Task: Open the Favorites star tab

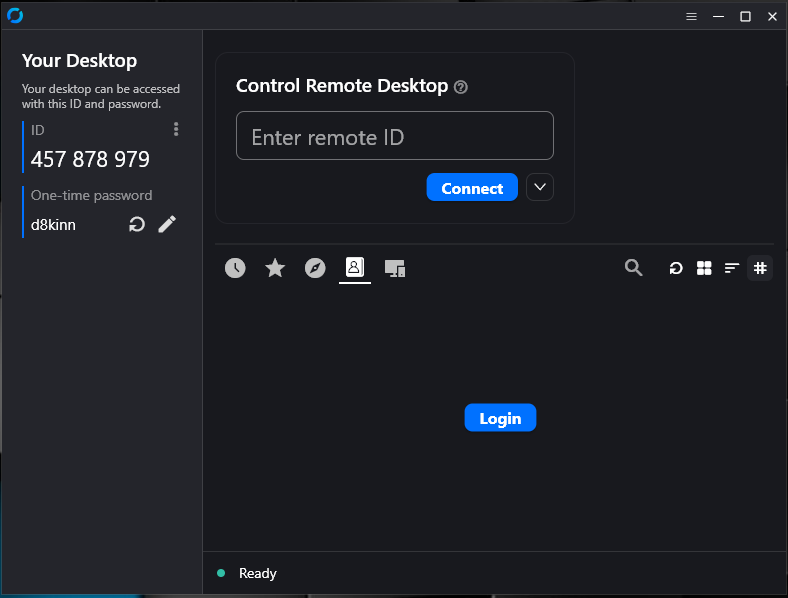Action: 275,268
